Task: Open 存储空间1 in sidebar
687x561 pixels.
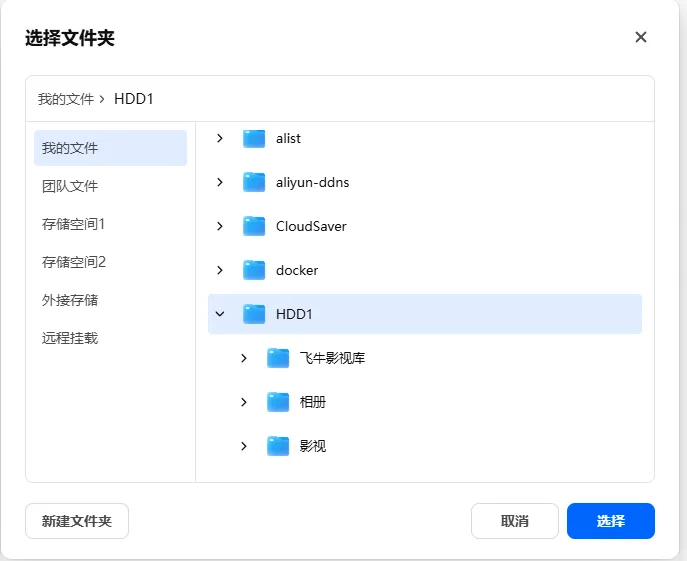Action: point(73,224)
